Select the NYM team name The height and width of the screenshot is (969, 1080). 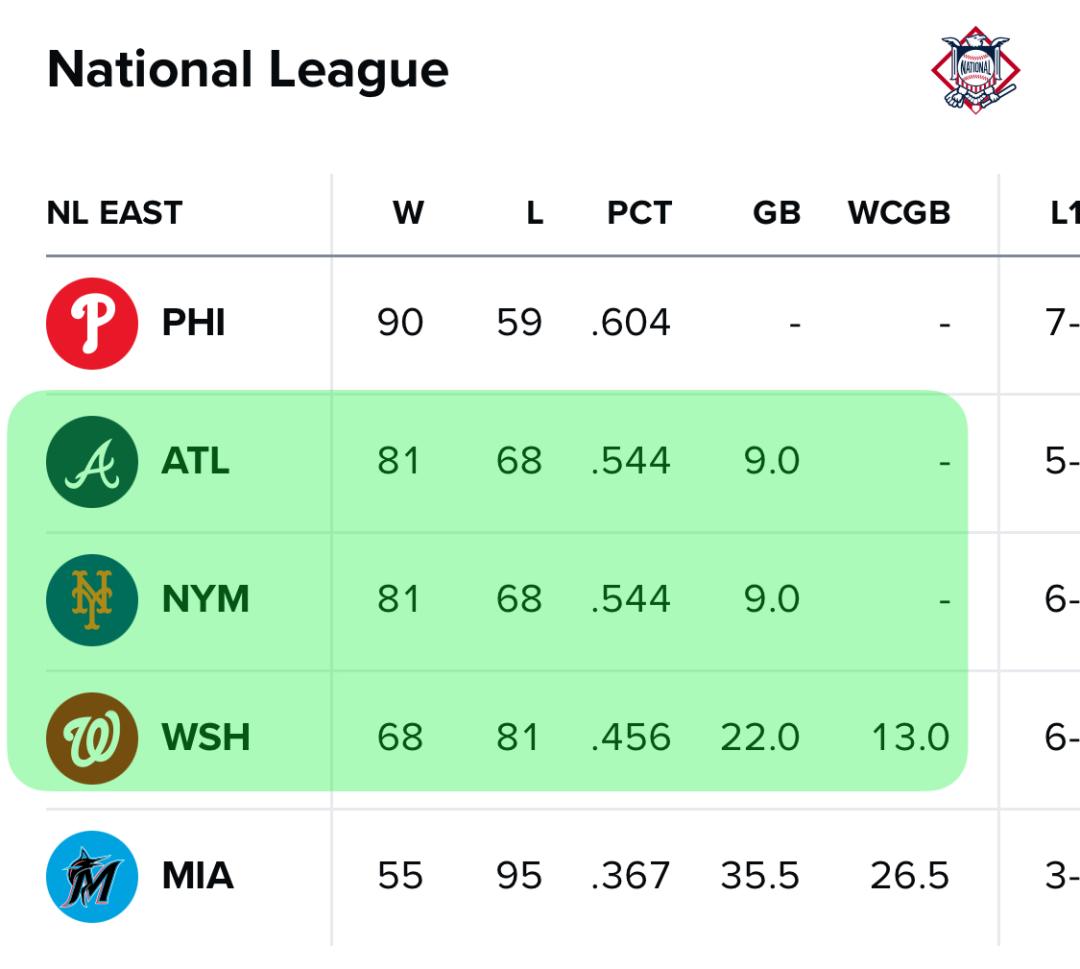pos(205,599)
